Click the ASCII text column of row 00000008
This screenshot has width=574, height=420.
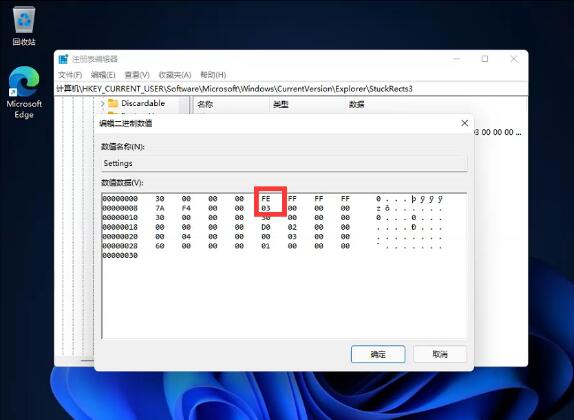[x=409, y=208]
